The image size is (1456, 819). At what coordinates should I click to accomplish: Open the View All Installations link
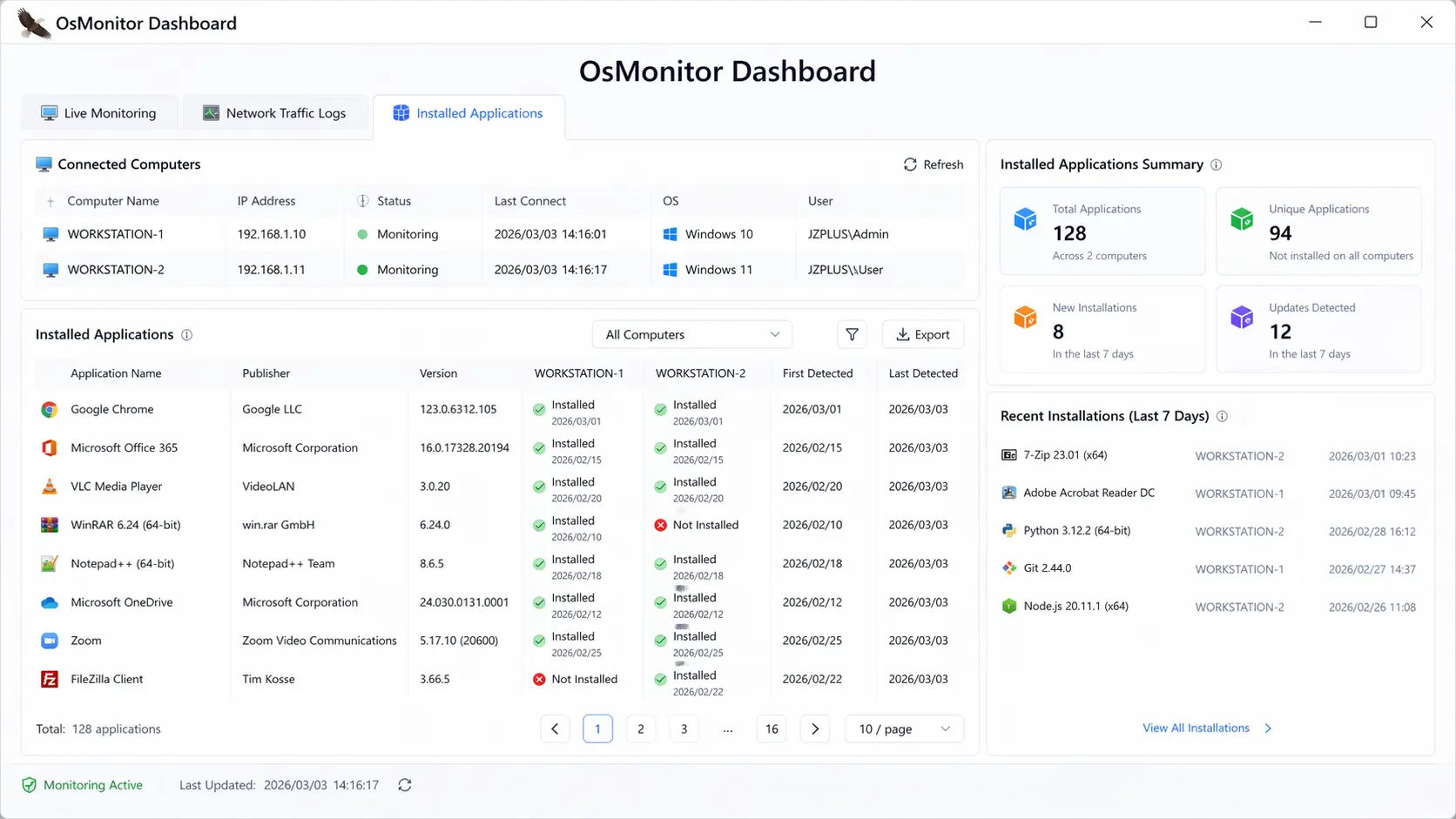pos(1207,728)
